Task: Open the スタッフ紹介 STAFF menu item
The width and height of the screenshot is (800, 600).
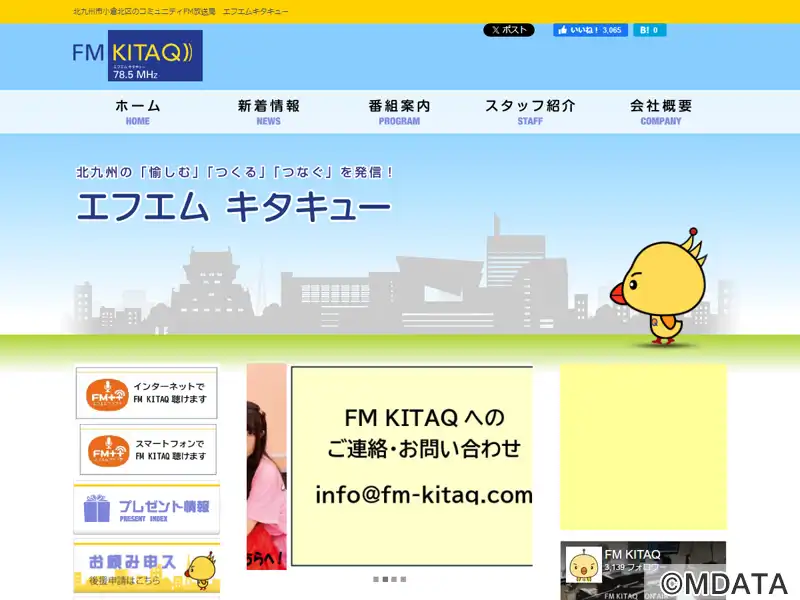Action: coord(530,112)
